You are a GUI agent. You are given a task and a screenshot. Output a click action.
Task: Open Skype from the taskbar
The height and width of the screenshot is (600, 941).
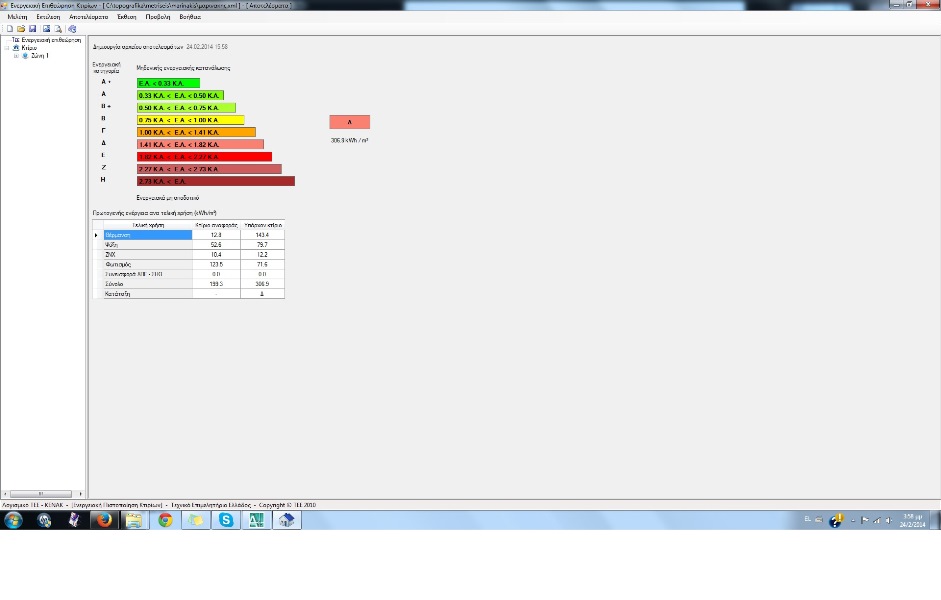[x=227, y=520]
